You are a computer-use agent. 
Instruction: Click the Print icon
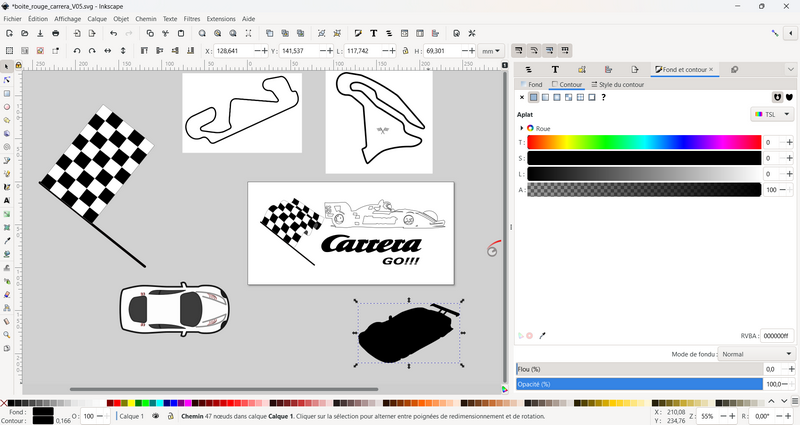pos(56,33)
